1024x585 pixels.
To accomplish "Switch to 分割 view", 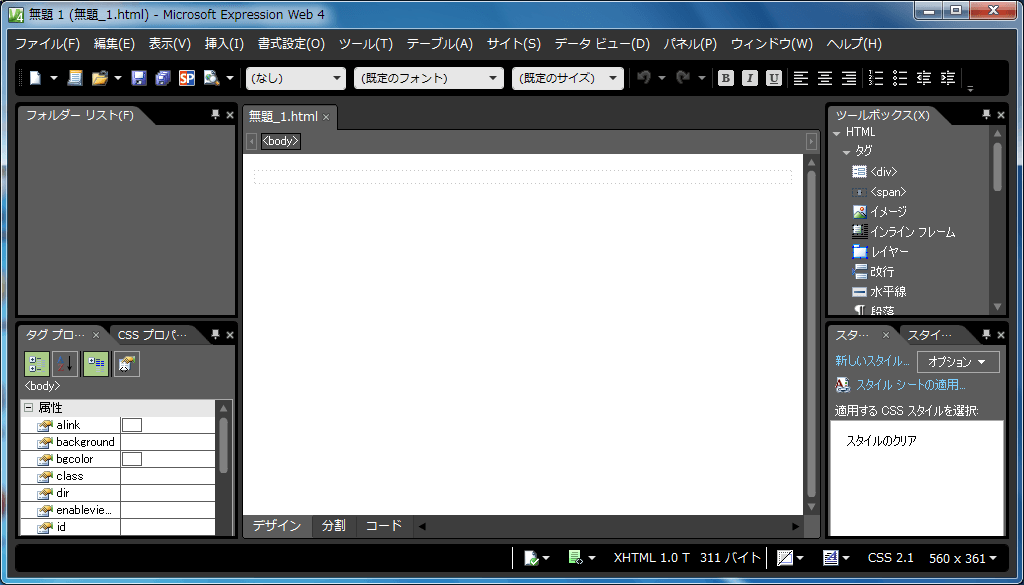I will pyautogui.click(x=334, y=526).
